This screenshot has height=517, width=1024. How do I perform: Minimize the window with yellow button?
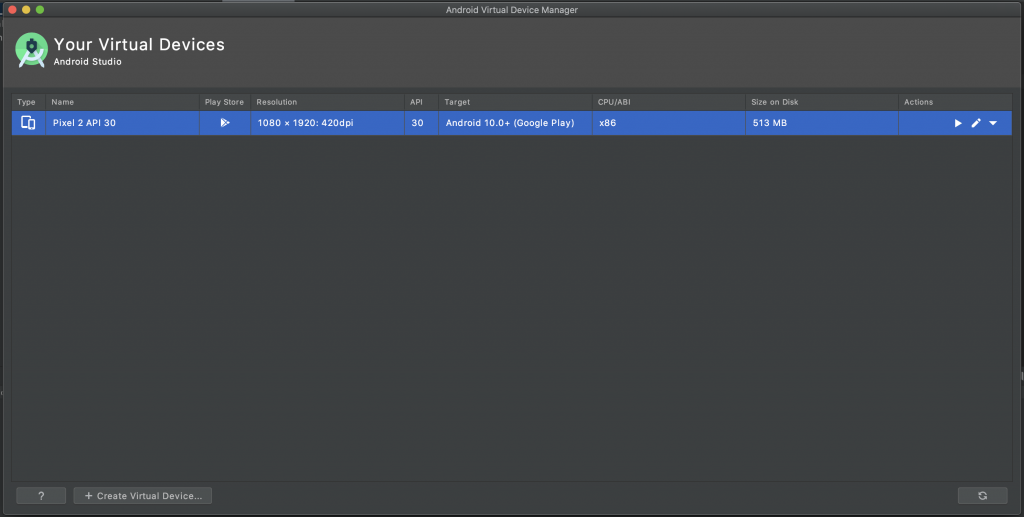pos(26,10)
